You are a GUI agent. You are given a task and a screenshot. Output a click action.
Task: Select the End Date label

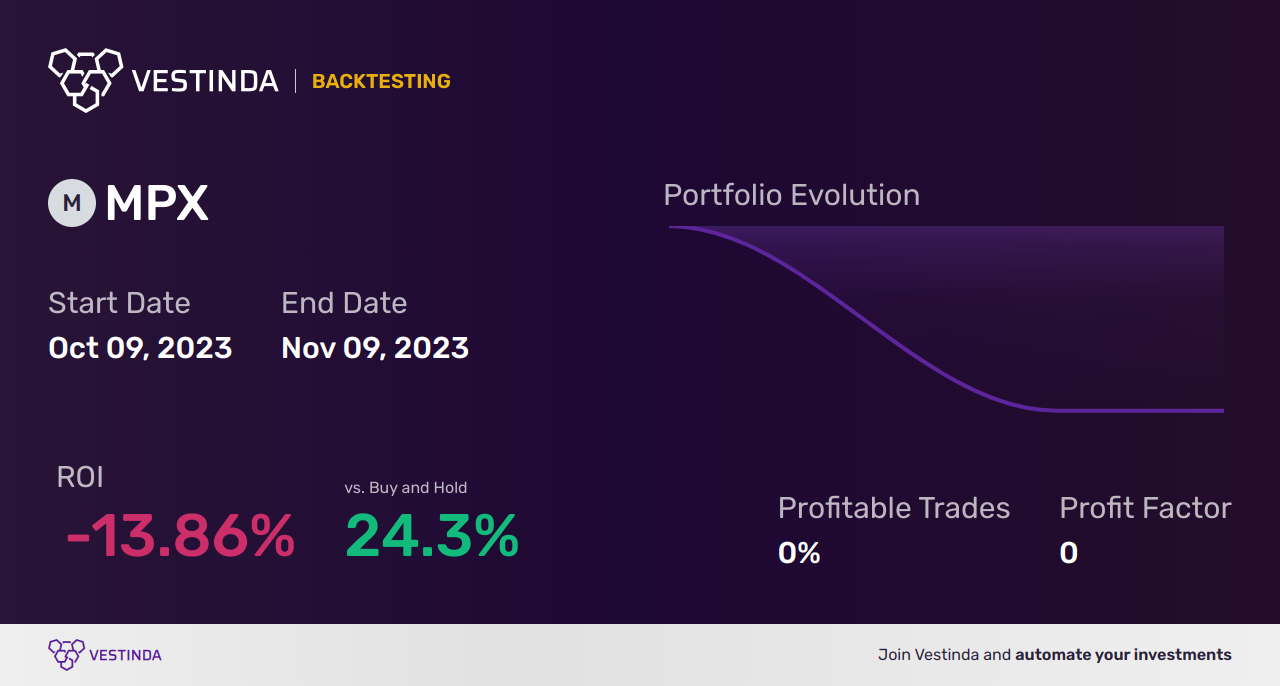point(344,303)
